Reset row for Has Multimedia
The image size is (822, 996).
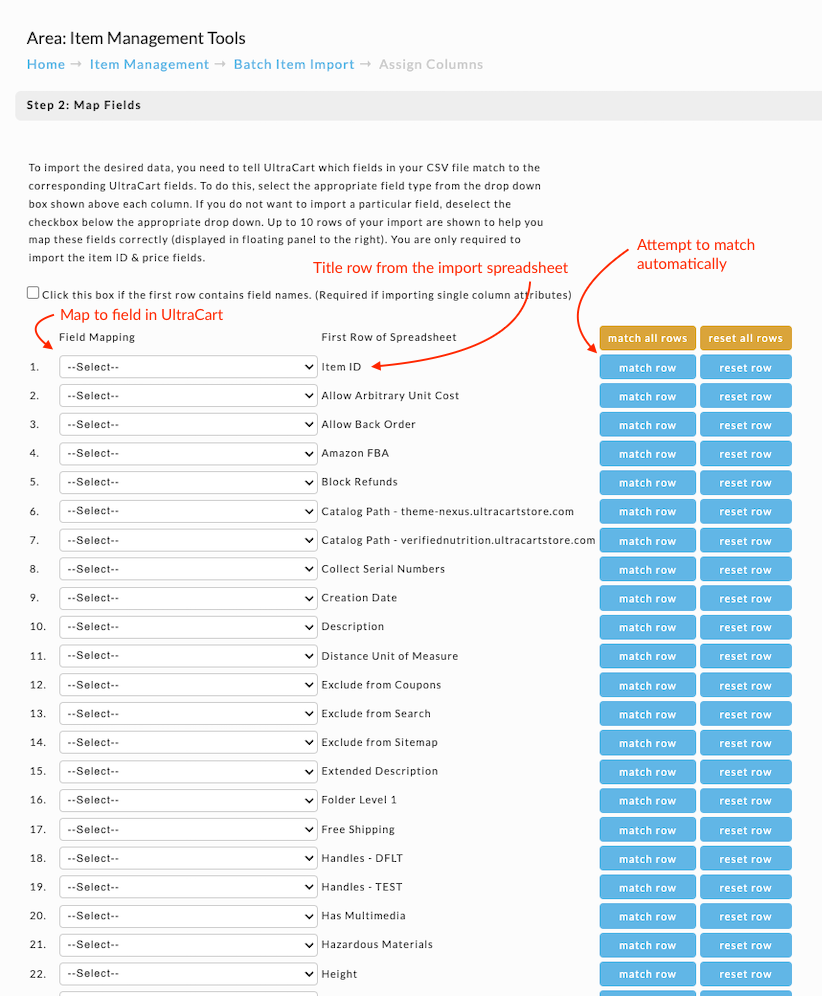coord(746,917)
